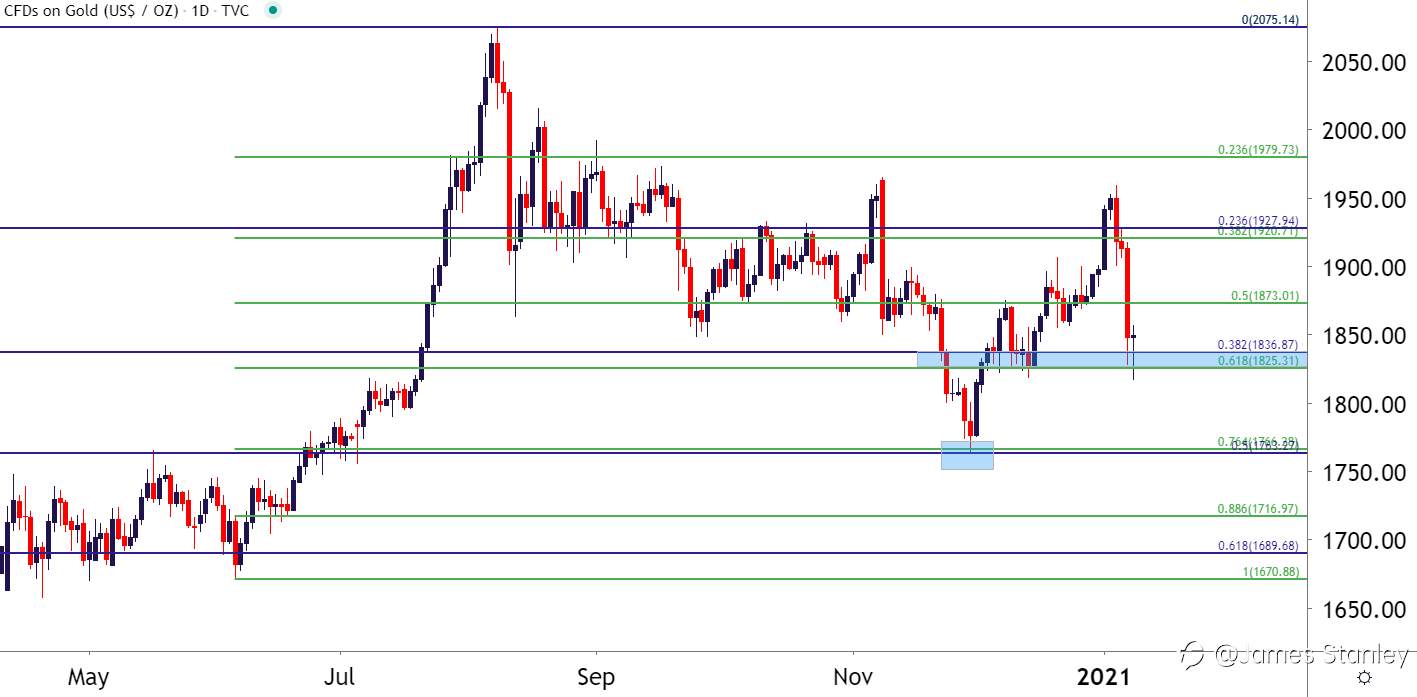The image size is (1417, 697).
Task: Click the 1850.00 price axis label
Action: (1363, 335)
